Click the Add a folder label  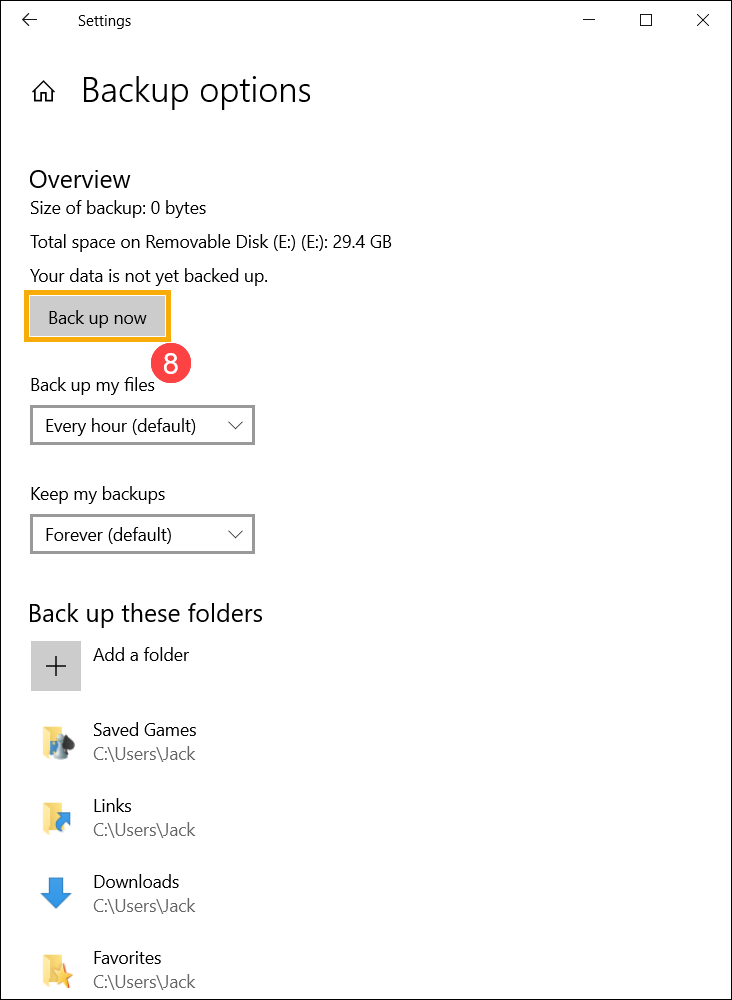140,655
